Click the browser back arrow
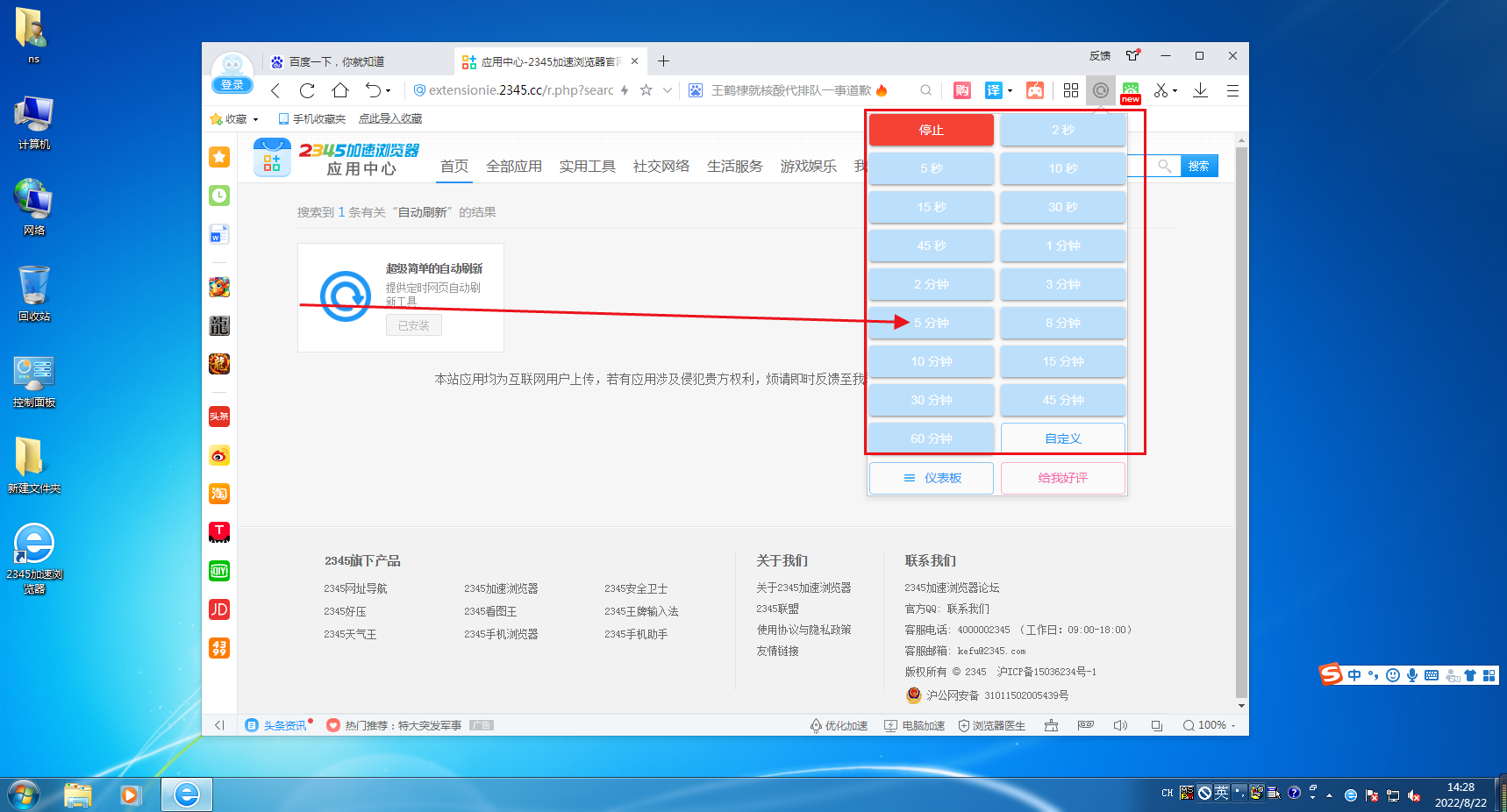The width and height of the screenshot is (1507, 812). (x=275, y=90)
